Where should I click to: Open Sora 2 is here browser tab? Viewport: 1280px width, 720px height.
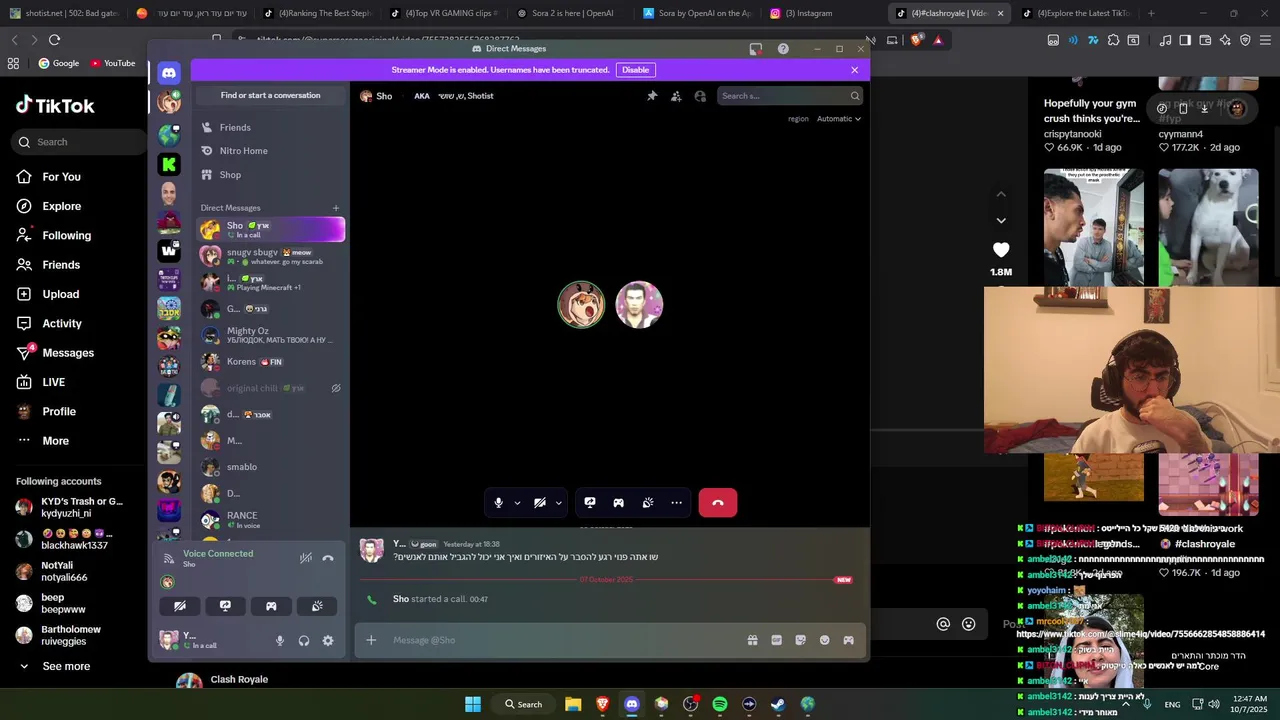(570, 13)
